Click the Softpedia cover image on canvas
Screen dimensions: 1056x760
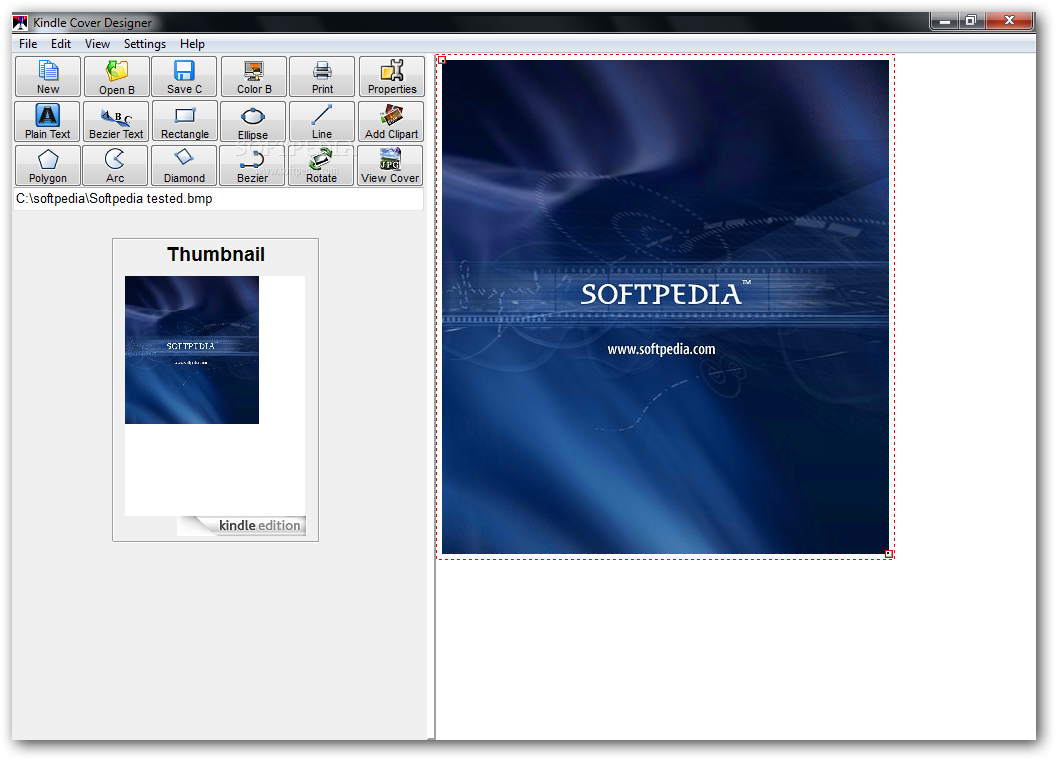click(x=665, y=307)
